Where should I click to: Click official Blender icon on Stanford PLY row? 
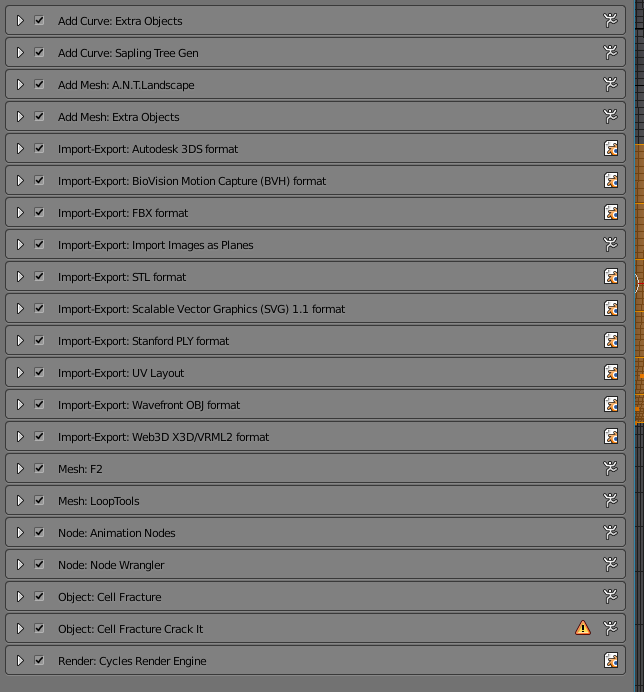pyautogui.click(x=611, y=340)
